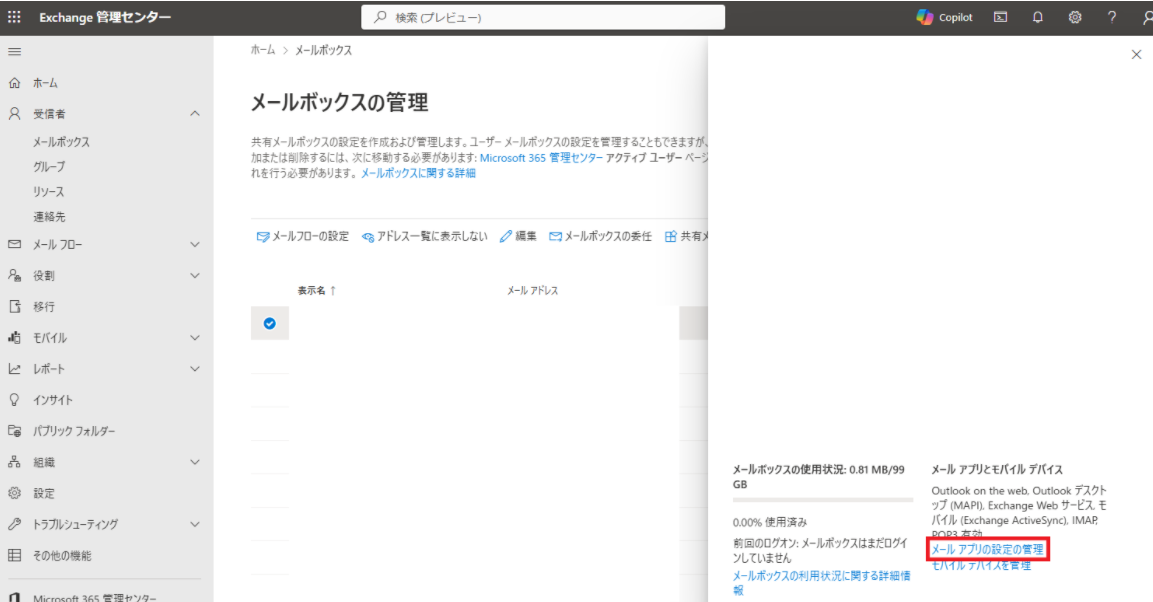This screenshot has height=602, width=1153.
Task: Expand the モバイル chevron
Action: click(x=195, y=337)
